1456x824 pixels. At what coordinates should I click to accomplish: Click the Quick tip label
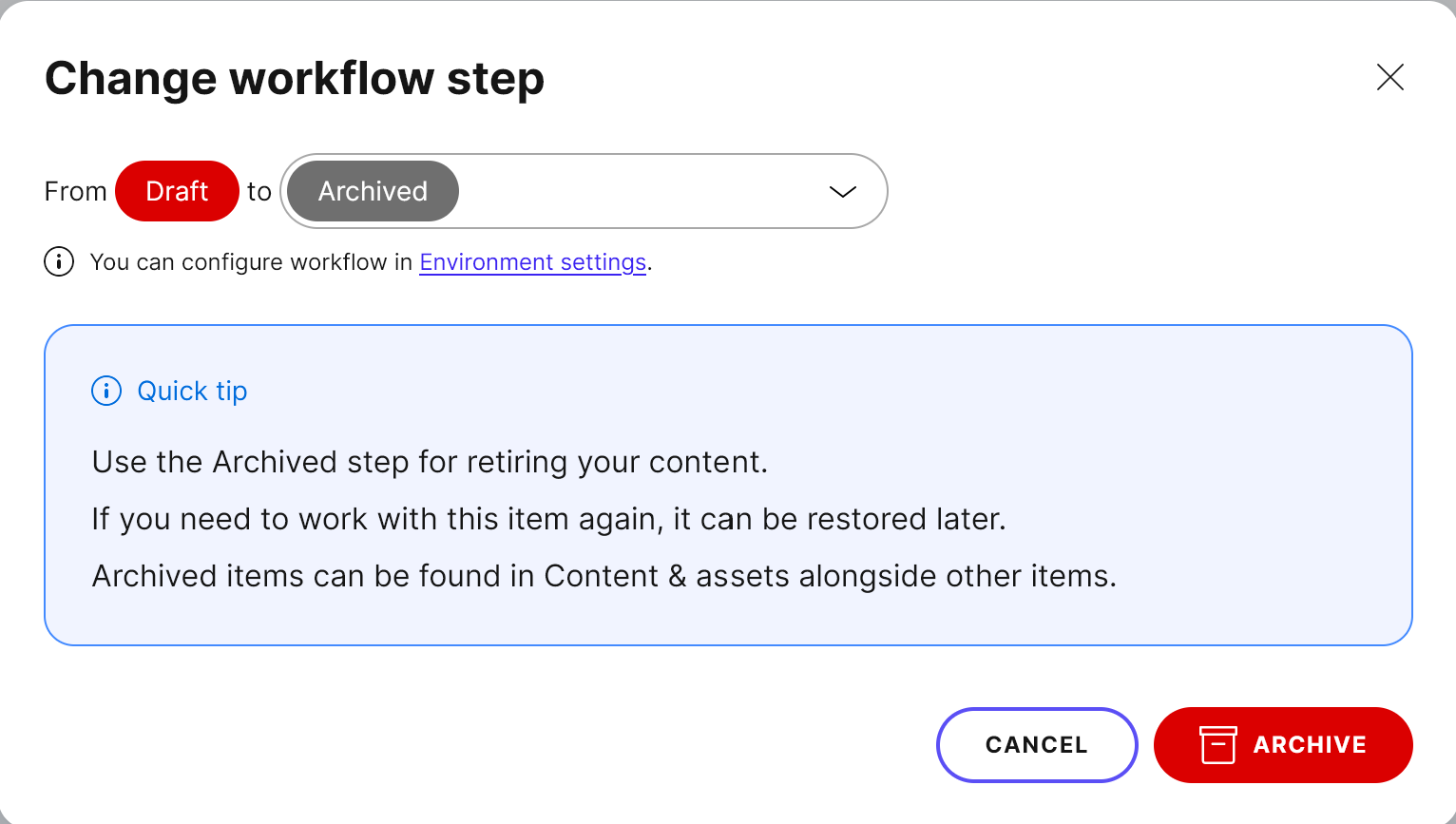click(193, 391)
